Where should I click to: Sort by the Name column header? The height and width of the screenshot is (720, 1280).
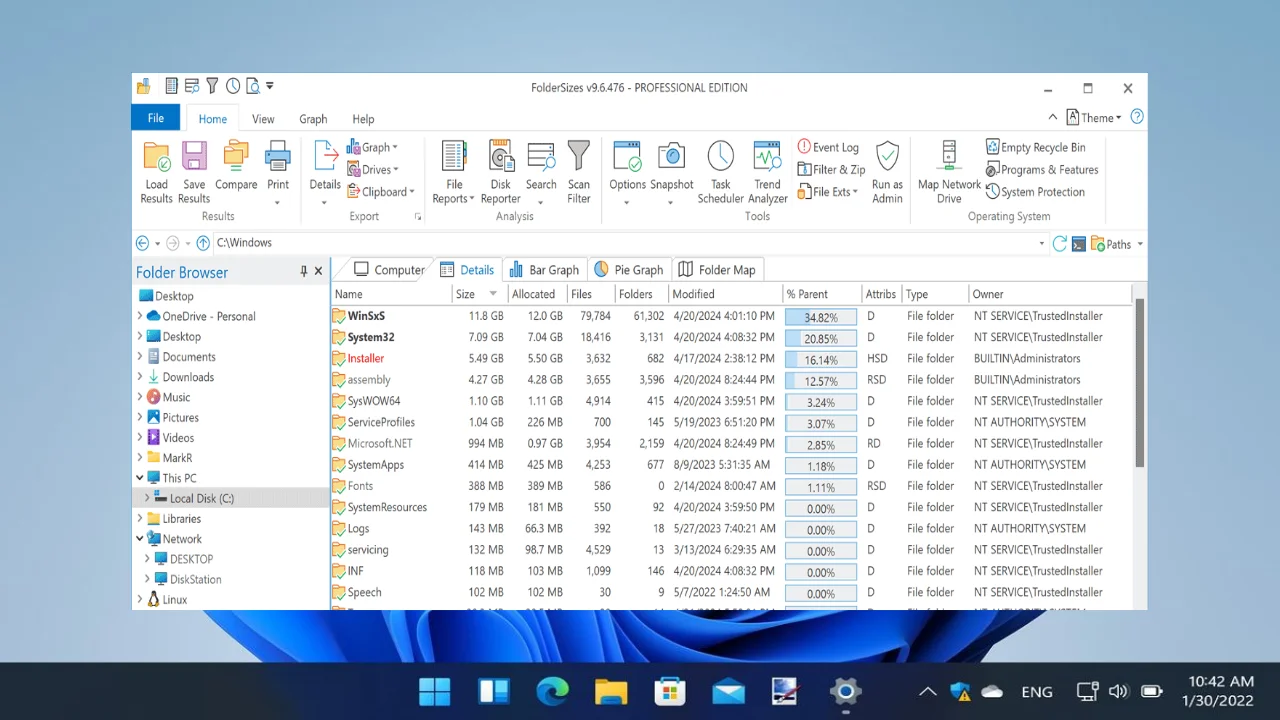pyautogui.click(x=391, y=294)
